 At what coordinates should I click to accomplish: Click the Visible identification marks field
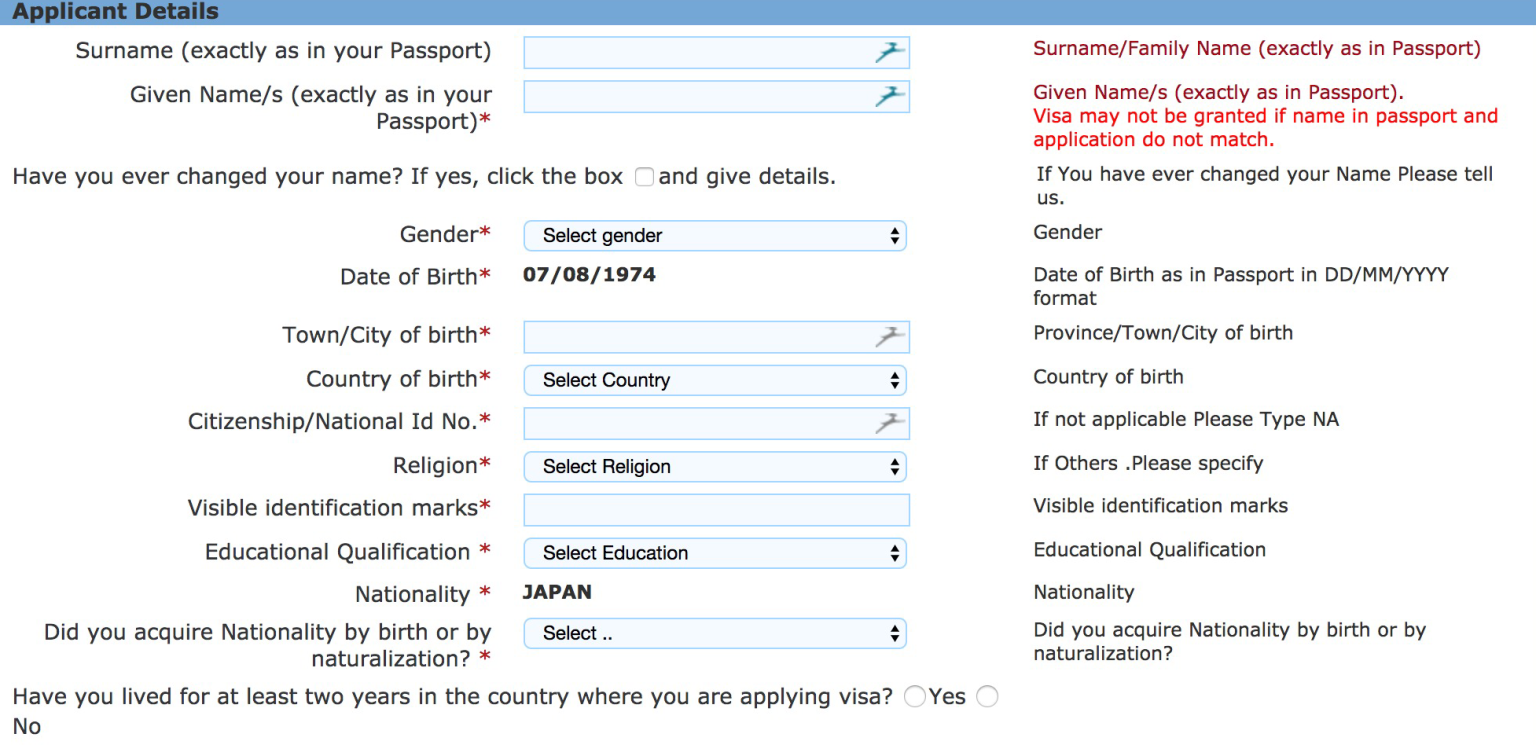[716, 510]
